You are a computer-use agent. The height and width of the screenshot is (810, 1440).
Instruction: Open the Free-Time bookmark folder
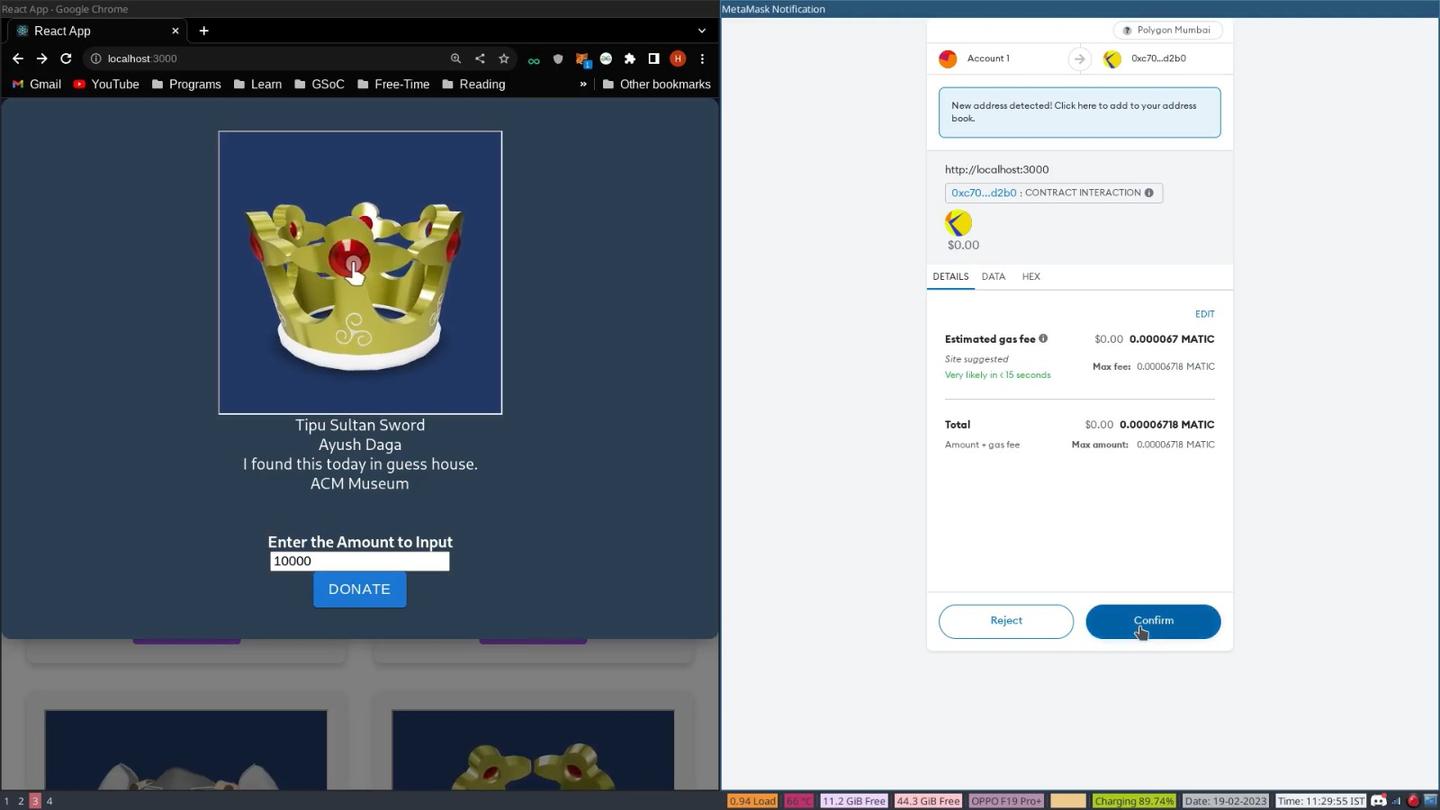pyautogui.click(x=393, y=84)
